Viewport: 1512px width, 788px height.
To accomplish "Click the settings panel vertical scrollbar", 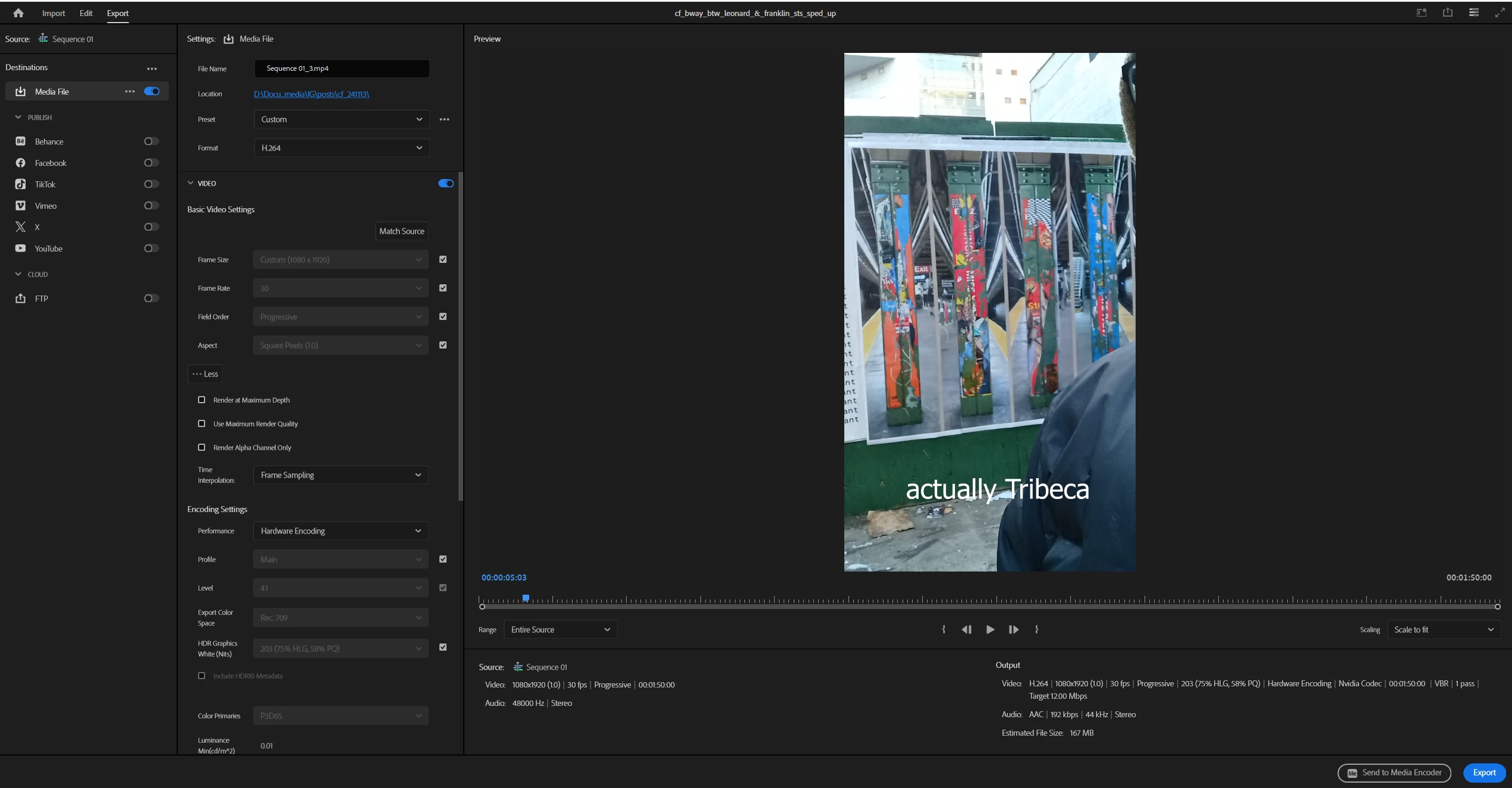I will point(460,337).
